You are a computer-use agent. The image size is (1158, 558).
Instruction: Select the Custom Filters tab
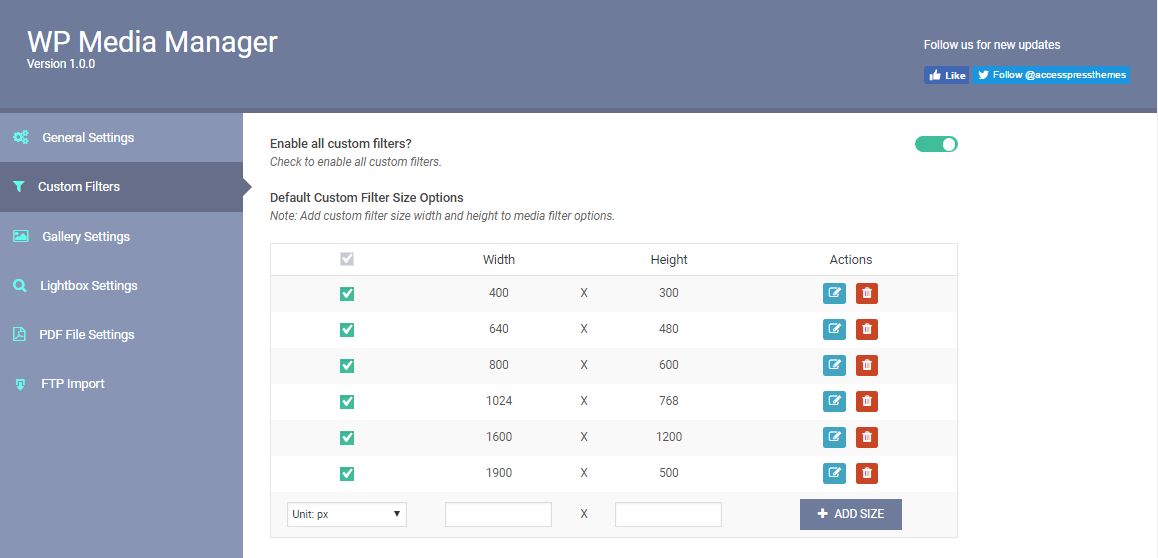tap(121, 187)
